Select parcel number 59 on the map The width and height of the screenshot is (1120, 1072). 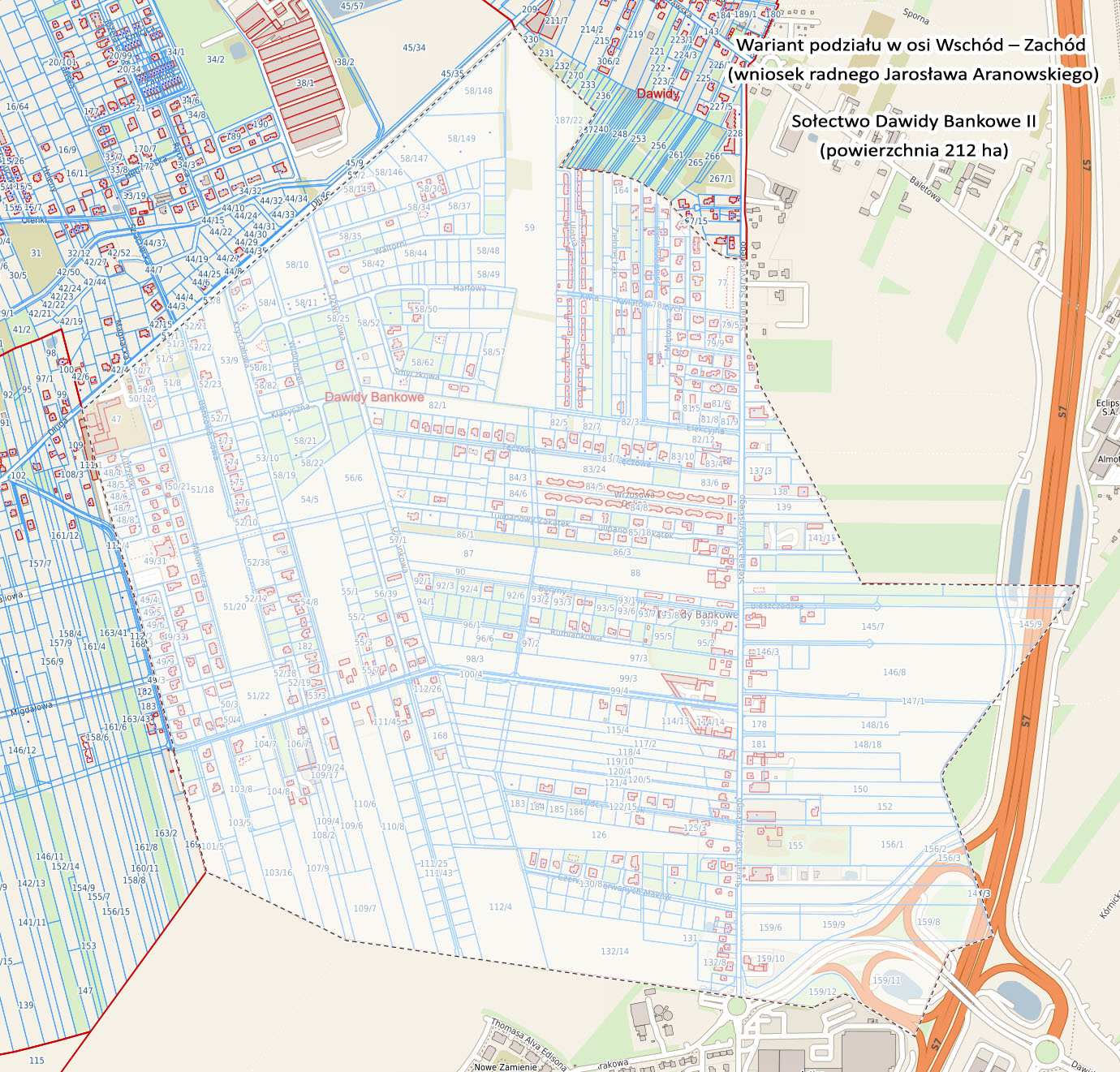(529, 228)
